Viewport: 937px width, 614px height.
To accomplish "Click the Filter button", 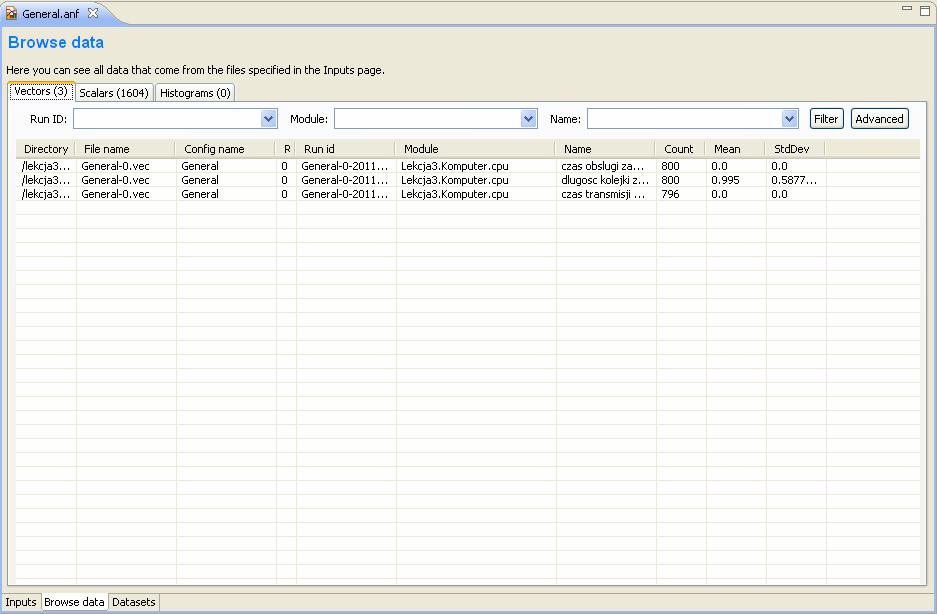I will point(826,118).
